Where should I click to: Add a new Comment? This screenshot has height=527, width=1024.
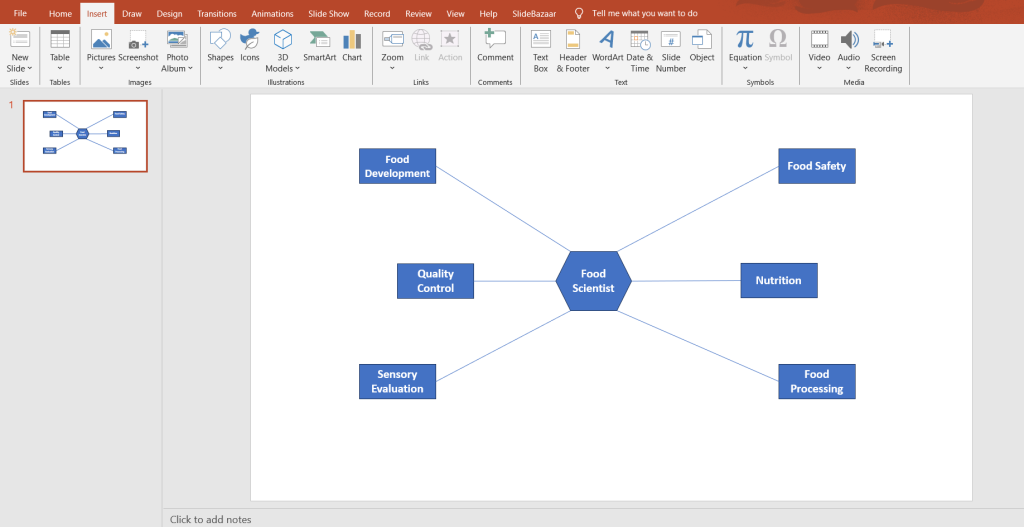tap(495, 40)
